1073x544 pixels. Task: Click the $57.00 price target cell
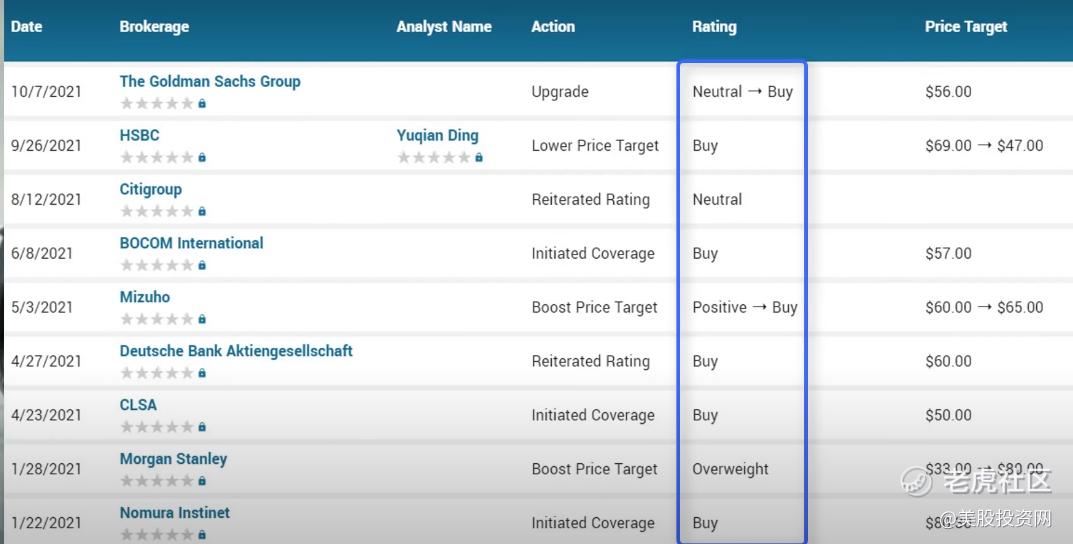[x=948, y=254]
